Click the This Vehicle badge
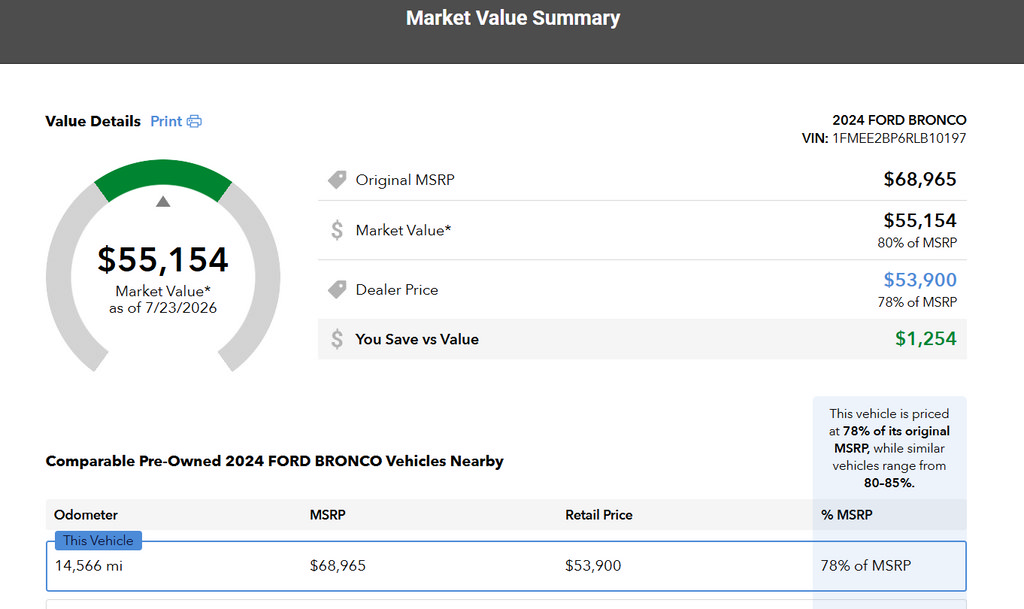Screen dimensions: 1024x609 click(98, 540)
